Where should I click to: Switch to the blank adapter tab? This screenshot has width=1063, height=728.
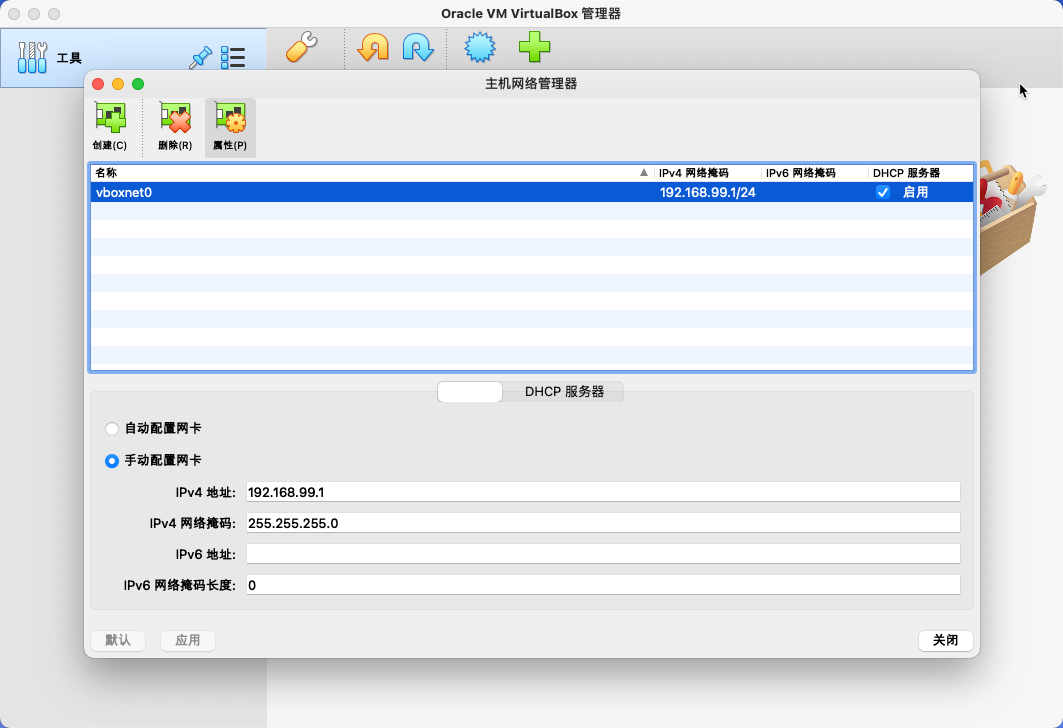(470, 392)
